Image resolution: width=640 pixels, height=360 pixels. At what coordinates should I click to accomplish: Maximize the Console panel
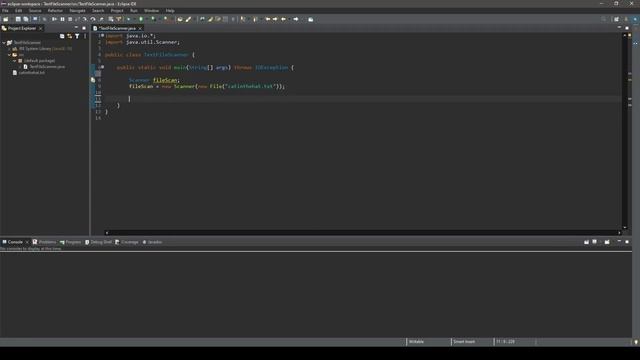[x=627, y=242]
